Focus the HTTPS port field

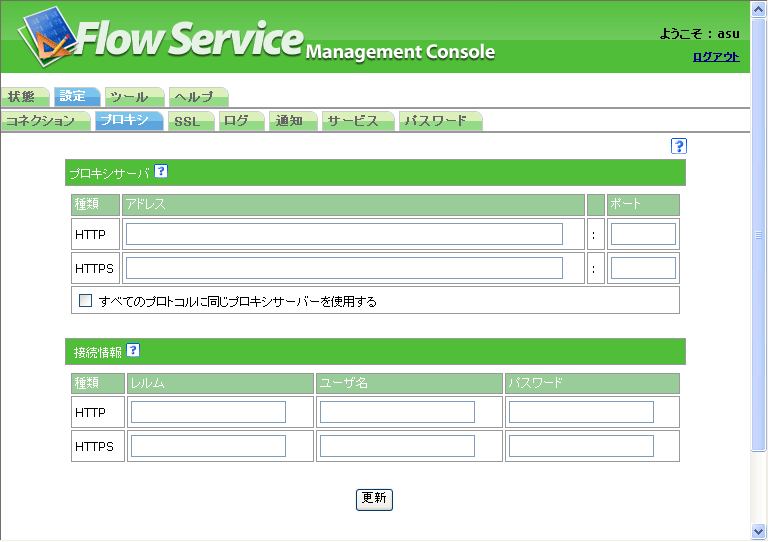pos(643,268)
